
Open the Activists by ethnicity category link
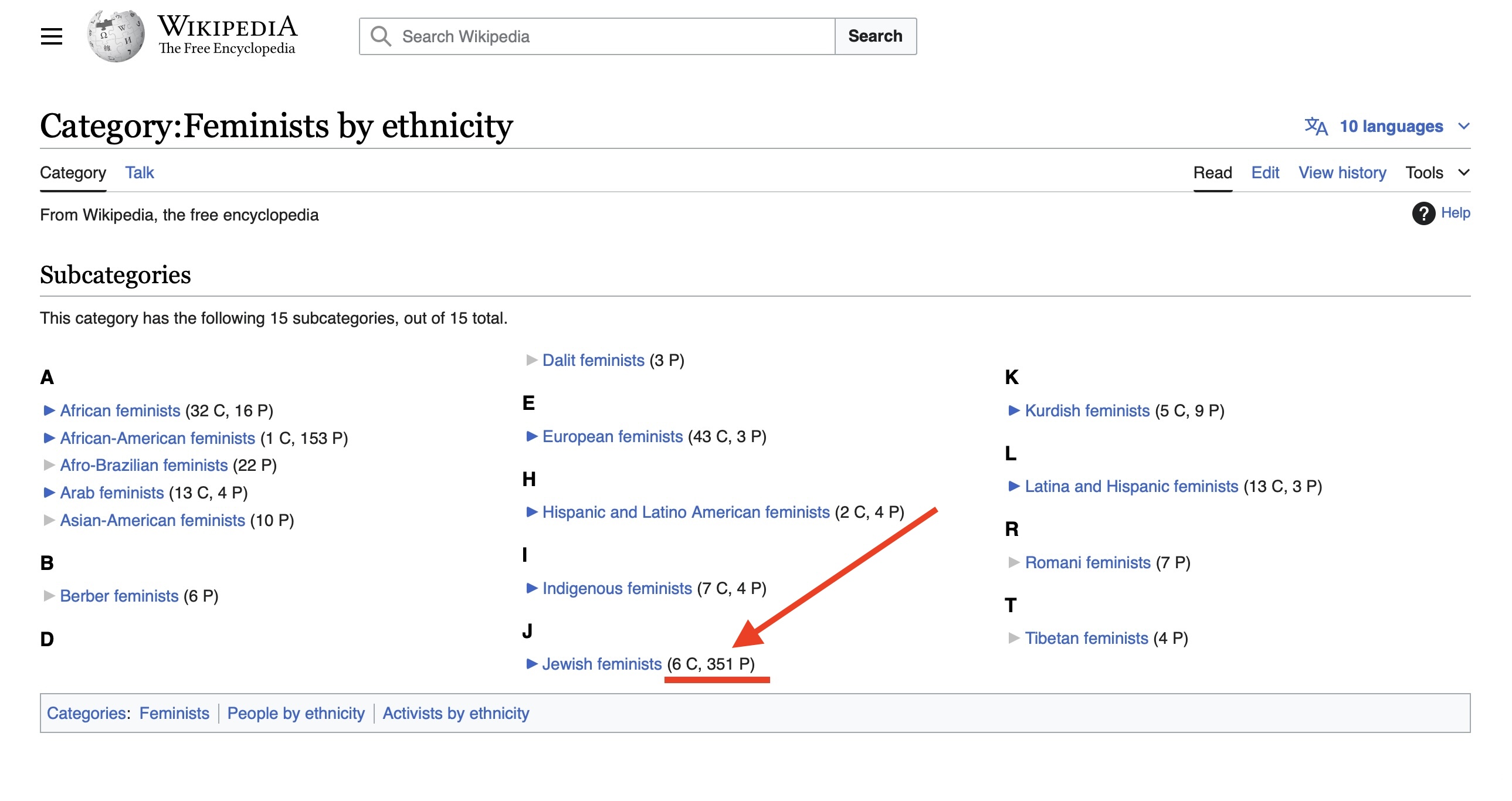click(x=456, y=713)
